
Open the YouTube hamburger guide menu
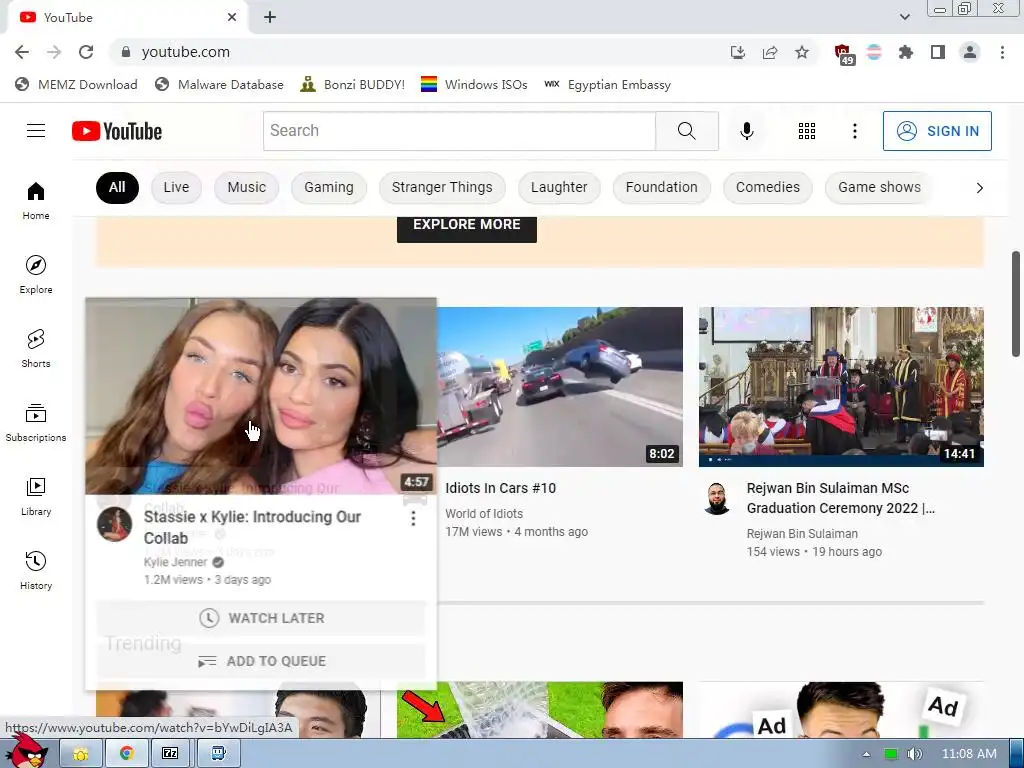pyautogui.click(x=36, y=131)
